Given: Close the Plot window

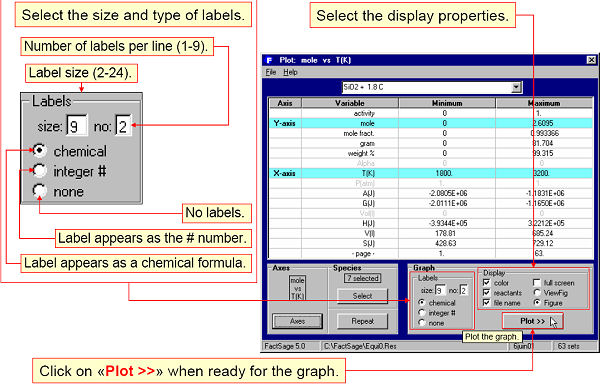Looking at the screenshot, I should pyautogui.click(x=591, y=60).
